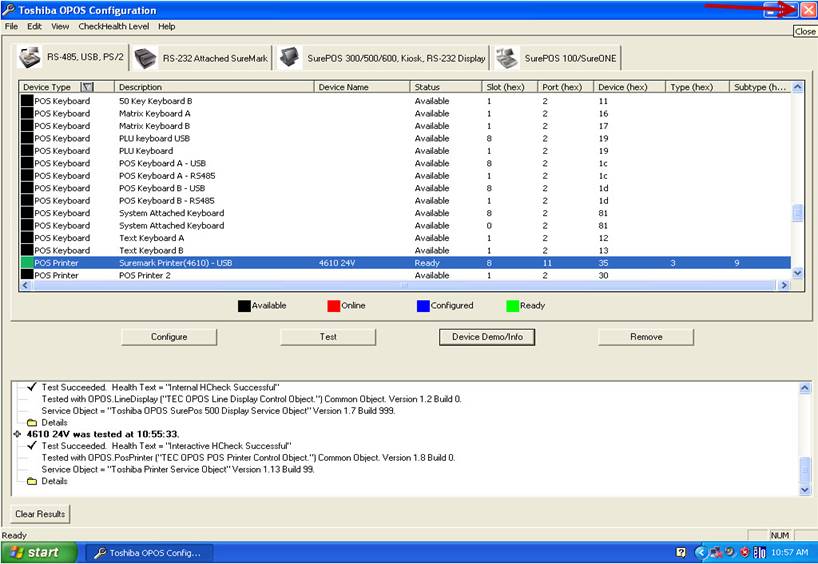Click the SurePOS 300/500/600 Kiosk tab icon

(290, 58)
